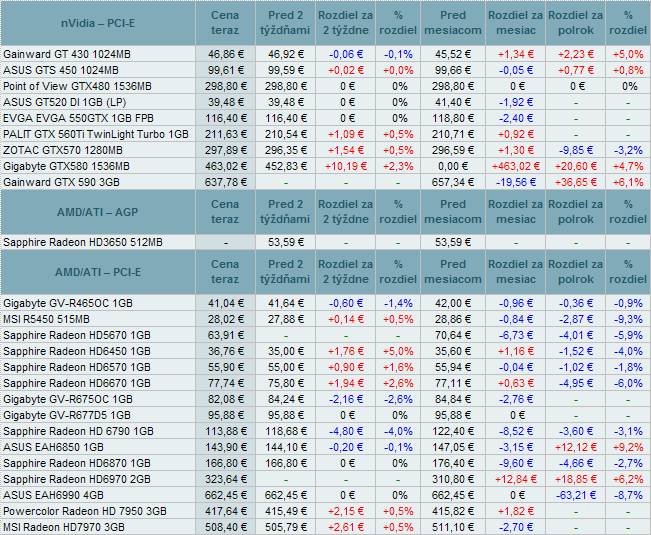Select Sapphire Radeon HD5670 1GB name

[x=77, y=335]
